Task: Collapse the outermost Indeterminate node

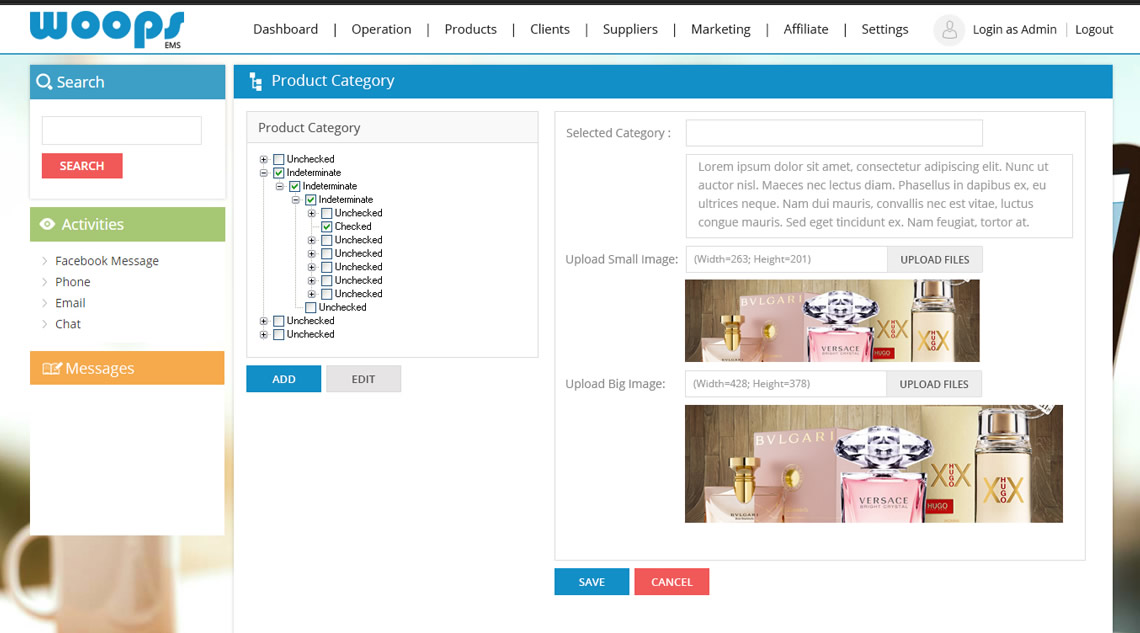Action: (x=264, y=173)
